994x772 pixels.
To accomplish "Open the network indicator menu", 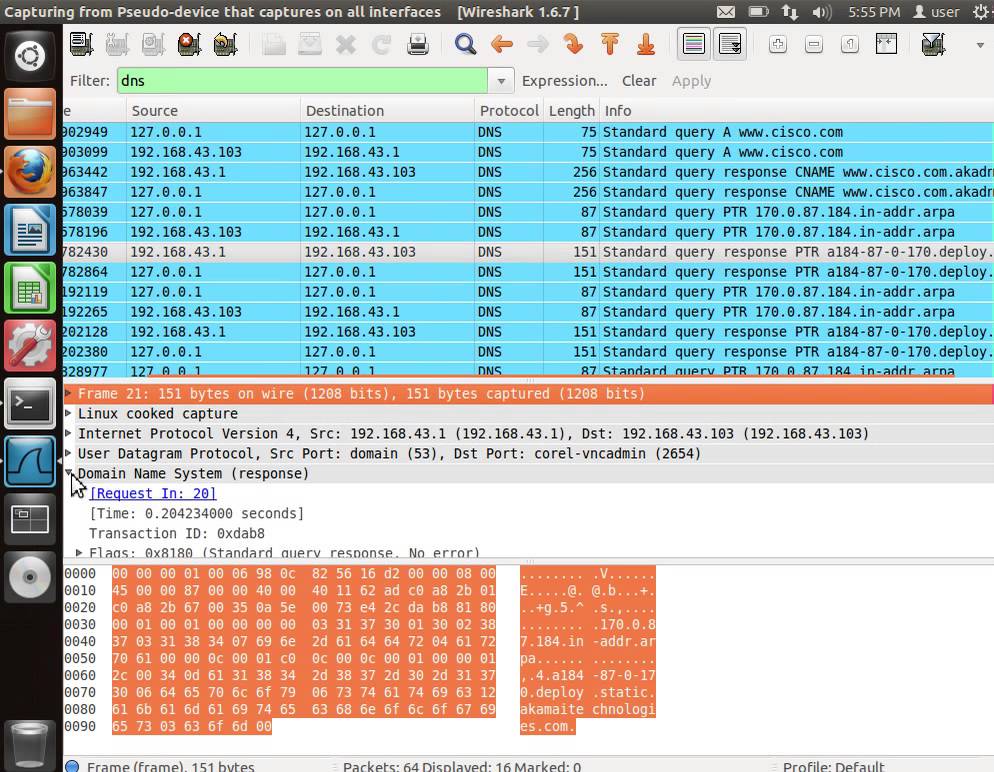I will click(x=790, y=12).
